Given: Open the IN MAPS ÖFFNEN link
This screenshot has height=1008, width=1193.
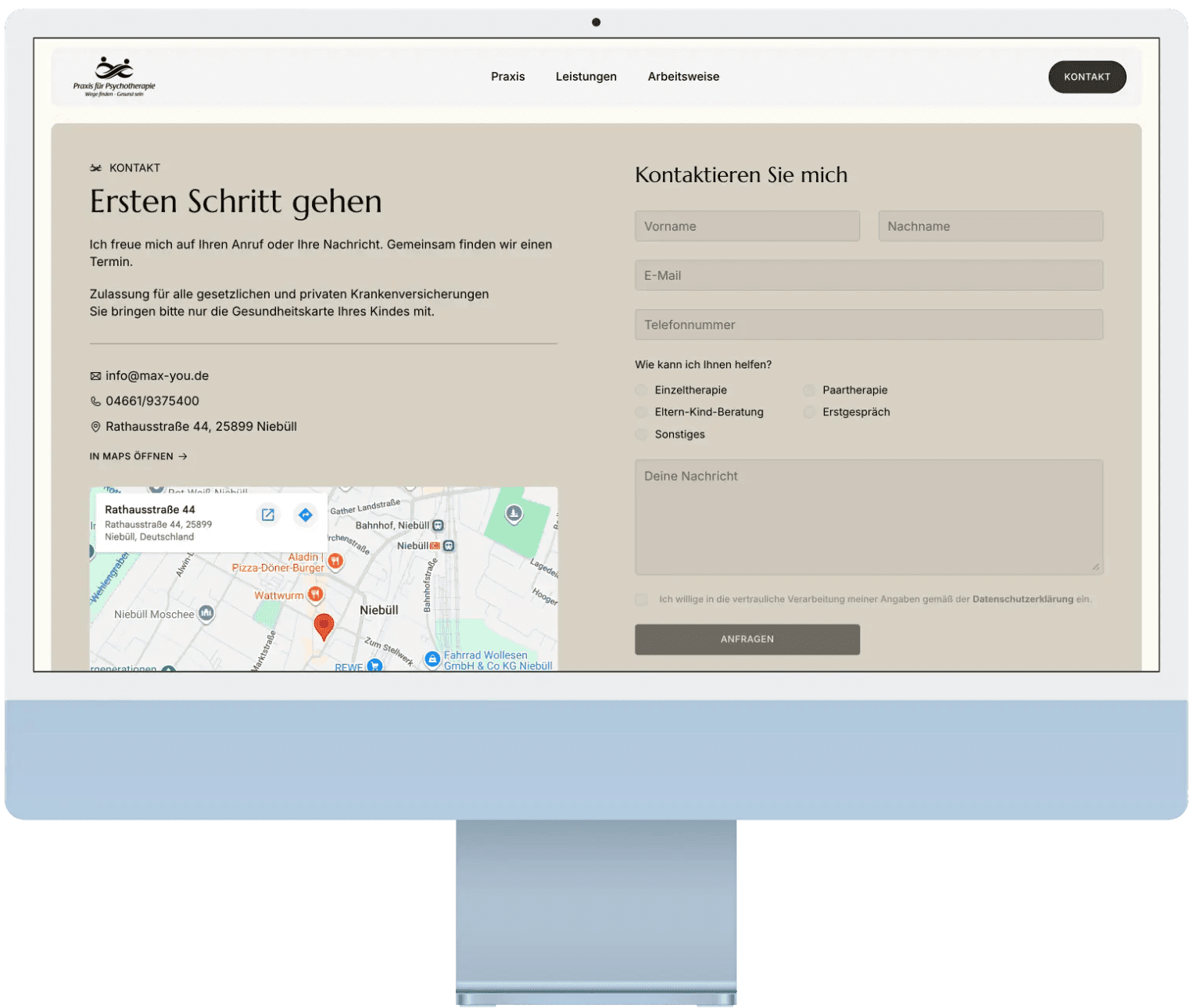Looking at the screenshot, I should pos(138,456).
